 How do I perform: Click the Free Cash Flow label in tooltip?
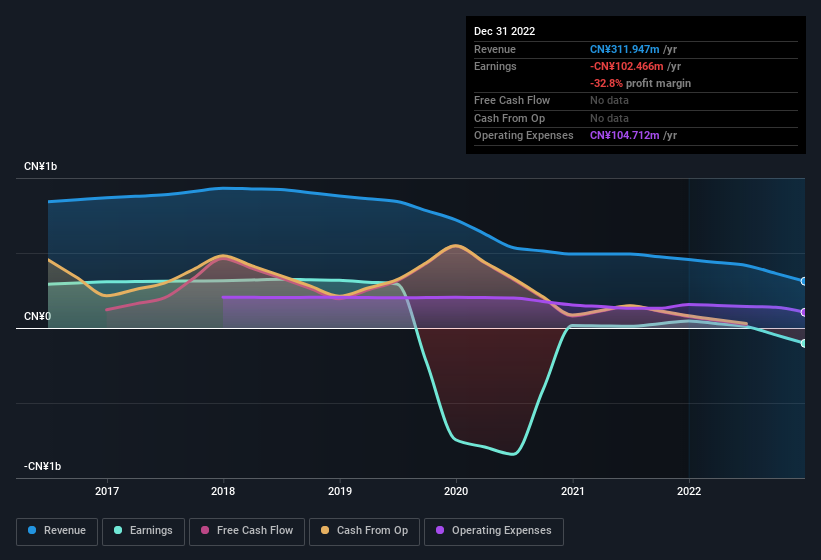click(x=512, y=100)
